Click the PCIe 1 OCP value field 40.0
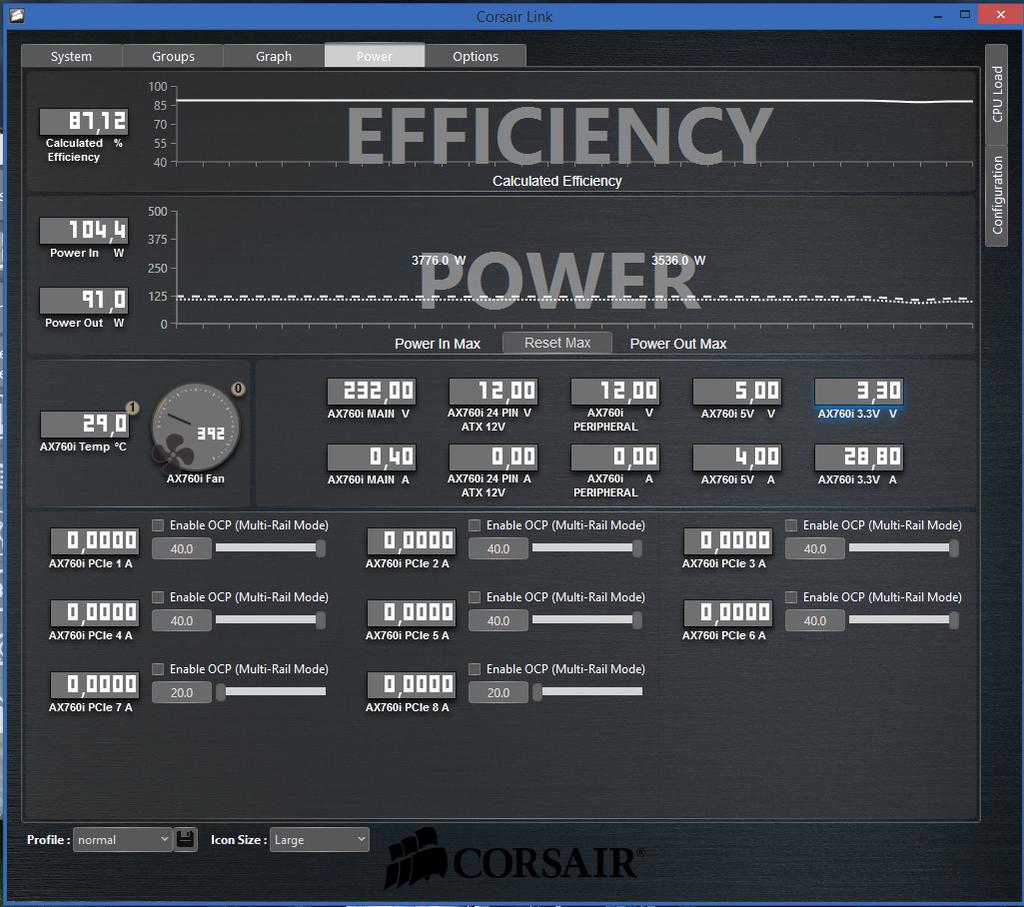The image size is (1024, 907). click(x=182, y=549)
